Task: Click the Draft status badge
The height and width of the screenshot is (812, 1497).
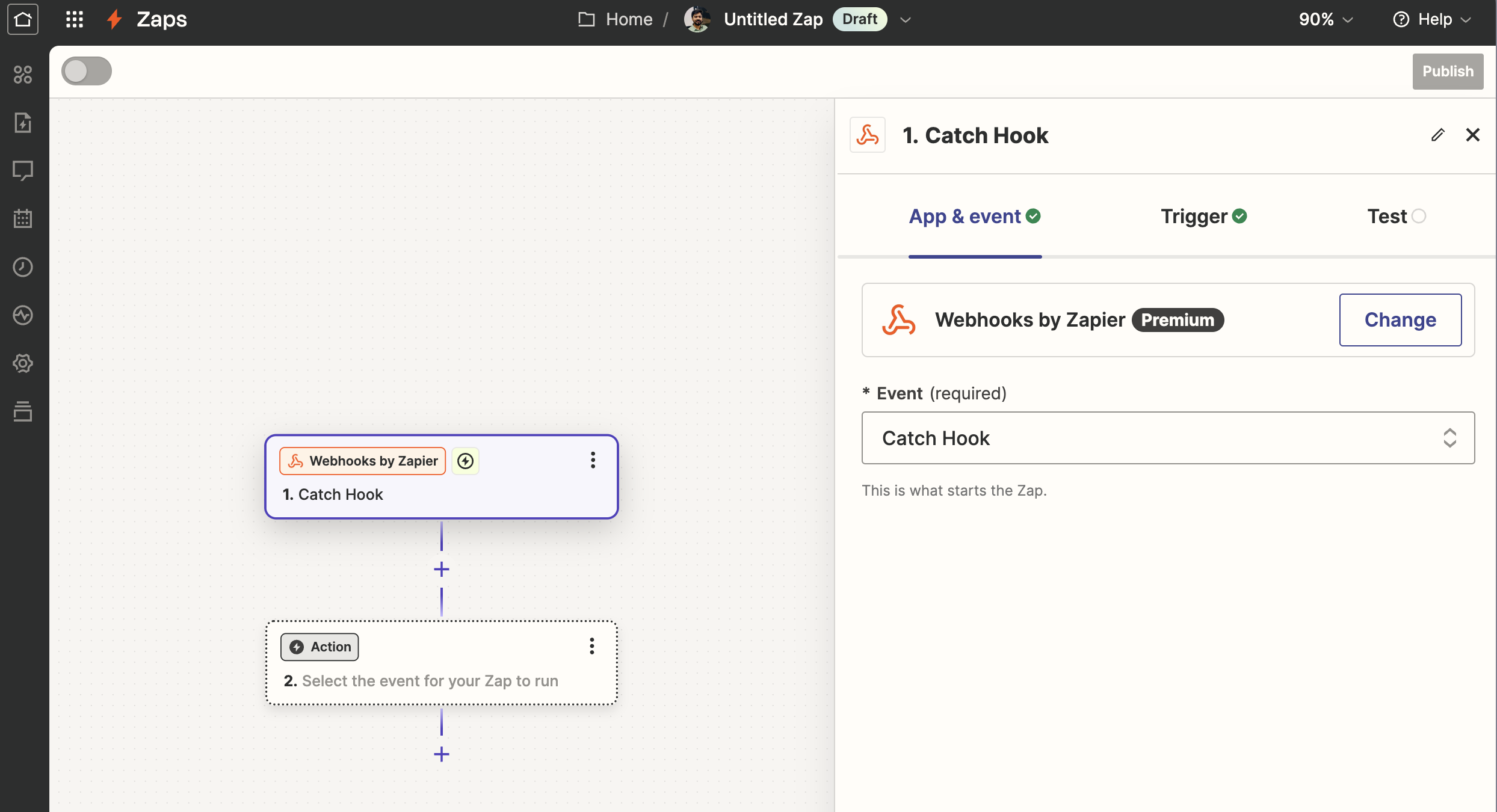Action: [x=859, y=19]
